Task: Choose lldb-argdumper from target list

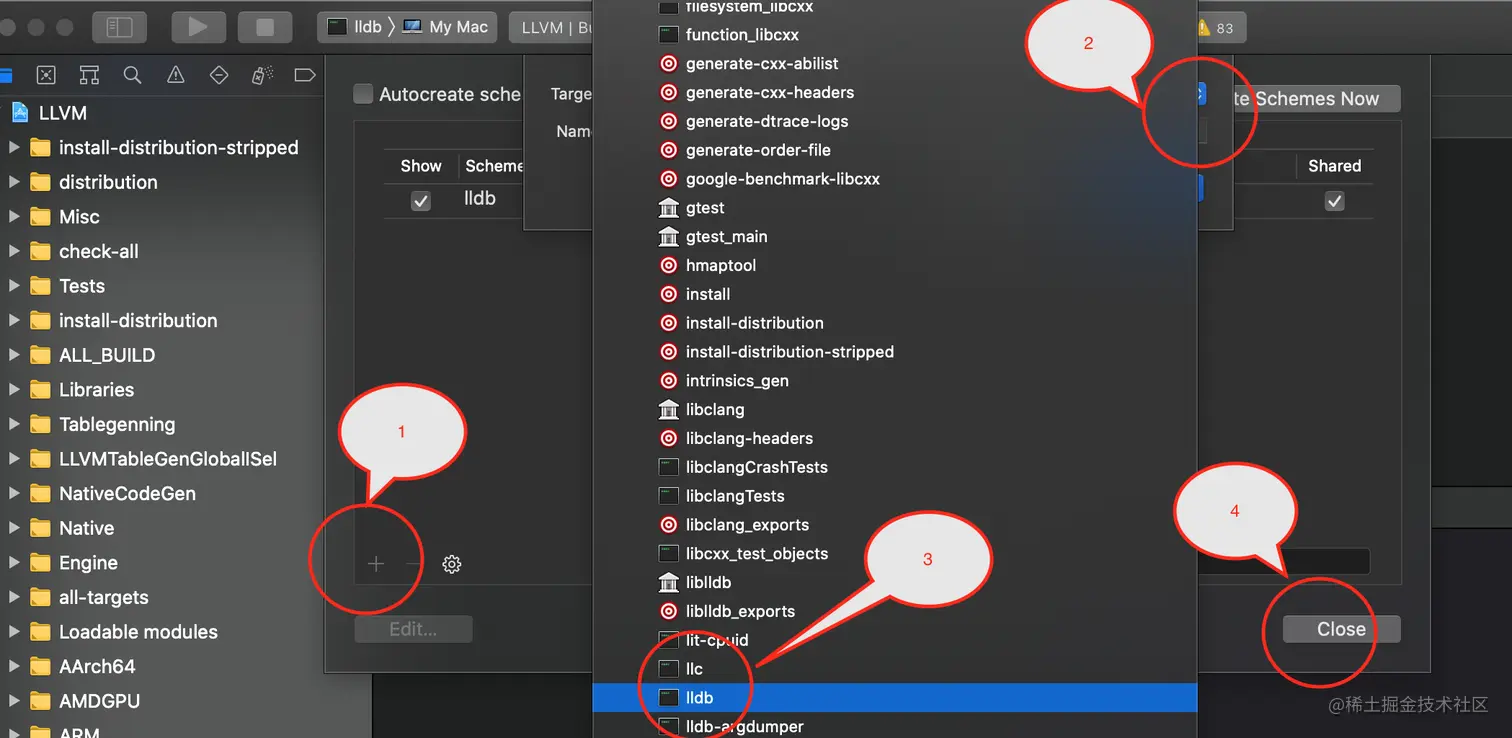Action: (895, 726)
